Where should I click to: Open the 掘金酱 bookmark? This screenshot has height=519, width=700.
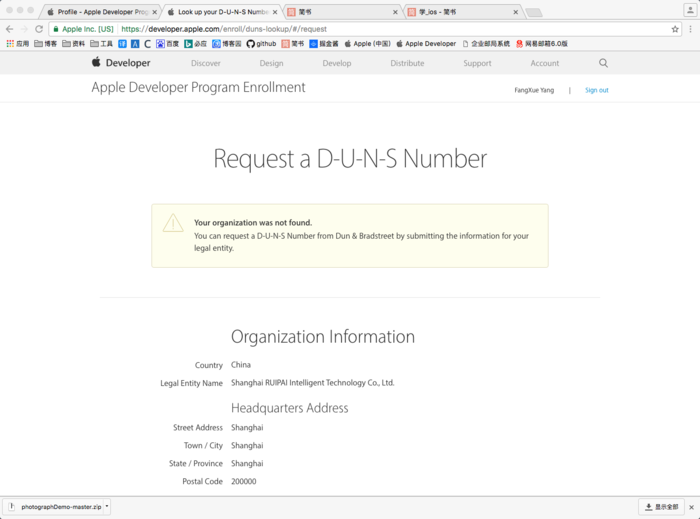324,44
